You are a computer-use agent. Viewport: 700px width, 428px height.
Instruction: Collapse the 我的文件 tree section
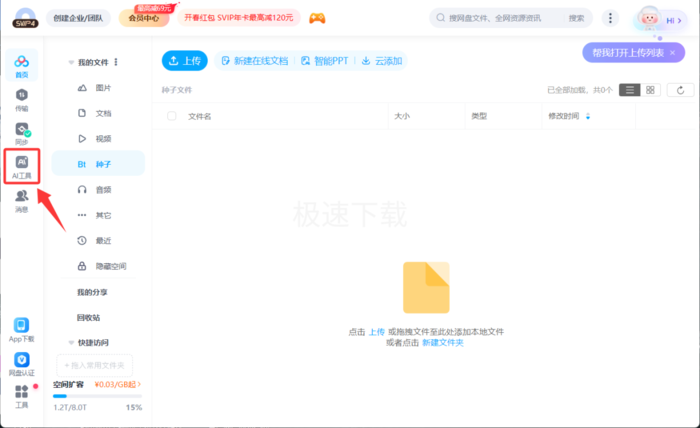pyautogui.click(x=71, y=62)
